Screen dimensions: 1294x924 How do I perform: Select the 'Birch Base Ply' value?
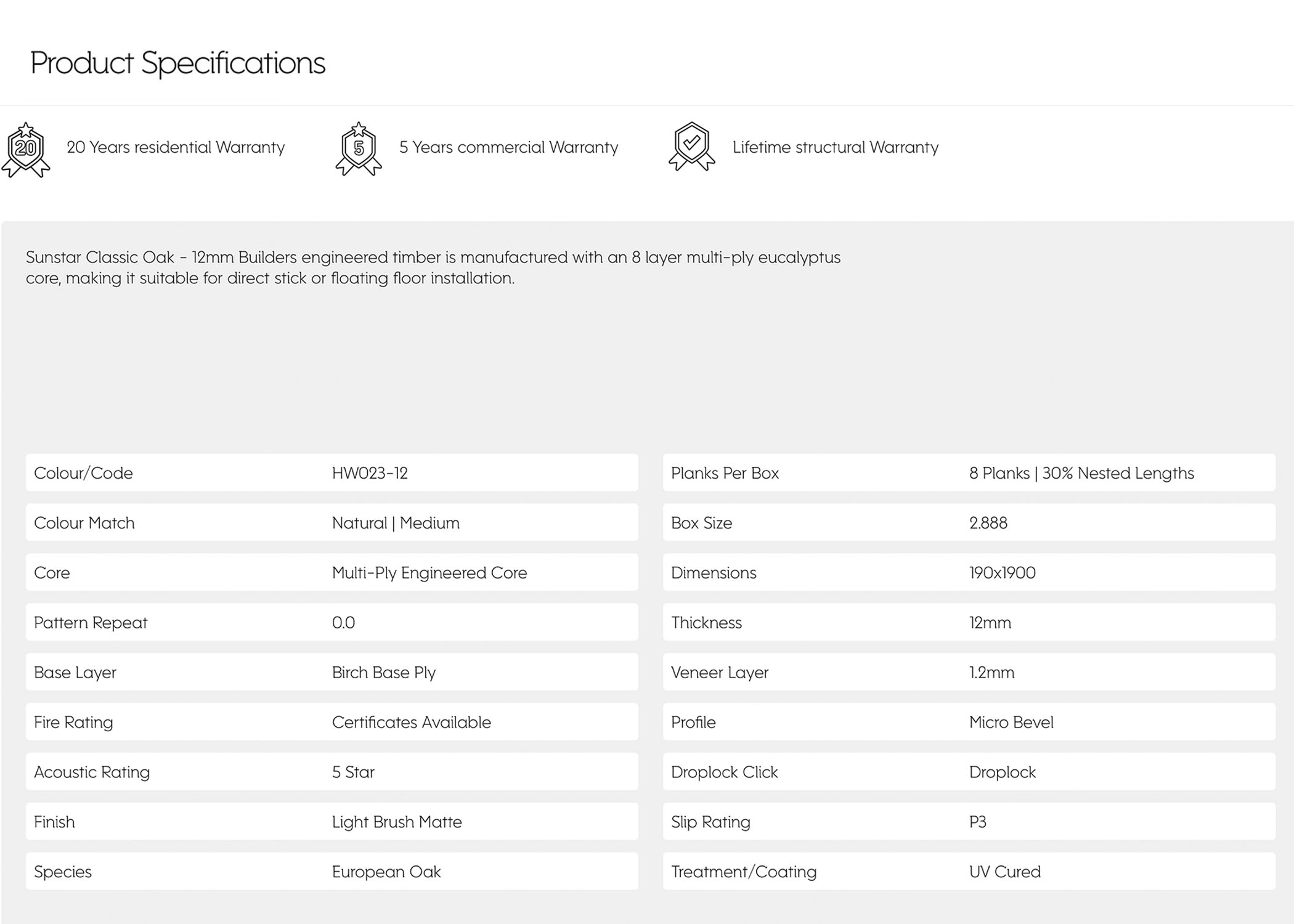point(384,673)
